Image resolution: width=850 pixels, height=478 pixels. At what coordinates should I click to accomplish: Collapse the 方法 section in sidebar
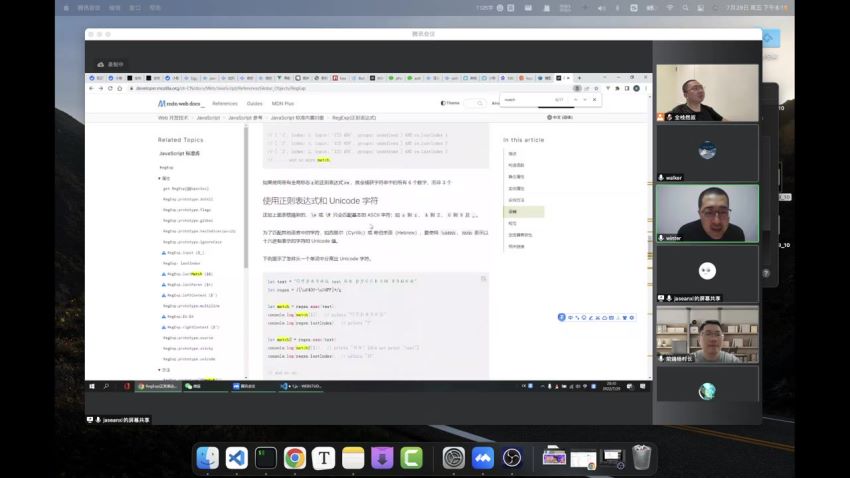point(165,369)
